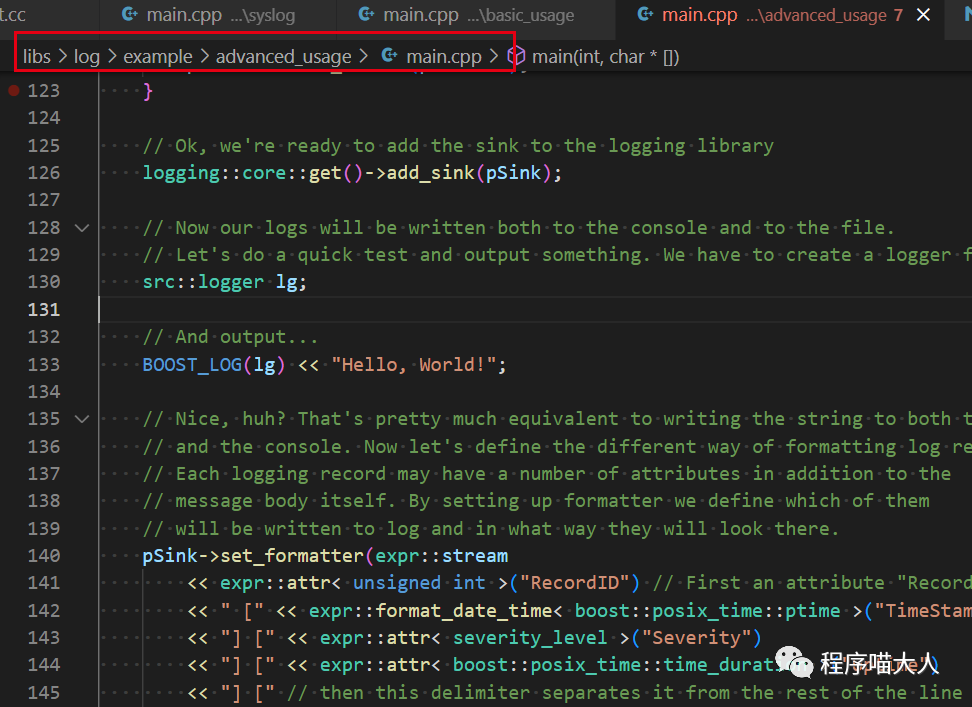Open the libs breadcrumb folder

click(x=36, y=57)
